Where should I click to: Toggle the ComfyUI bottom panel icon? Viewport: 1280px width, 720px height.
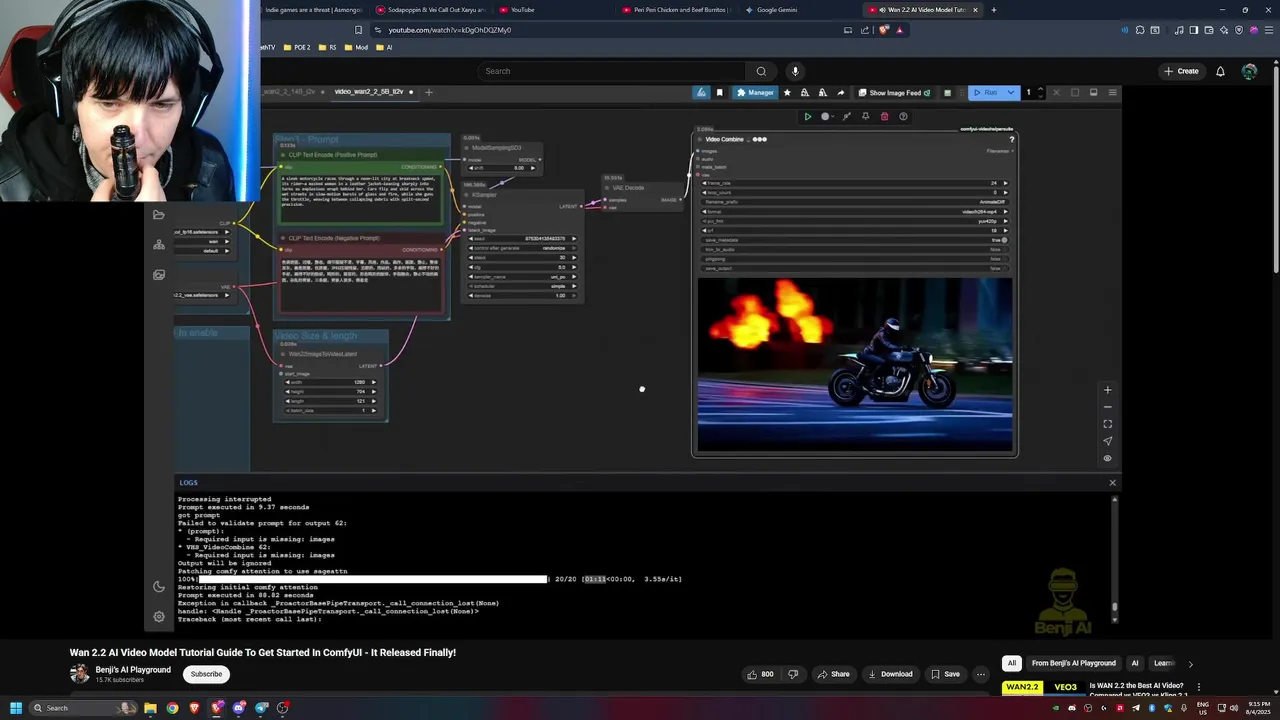point(1093,92)
